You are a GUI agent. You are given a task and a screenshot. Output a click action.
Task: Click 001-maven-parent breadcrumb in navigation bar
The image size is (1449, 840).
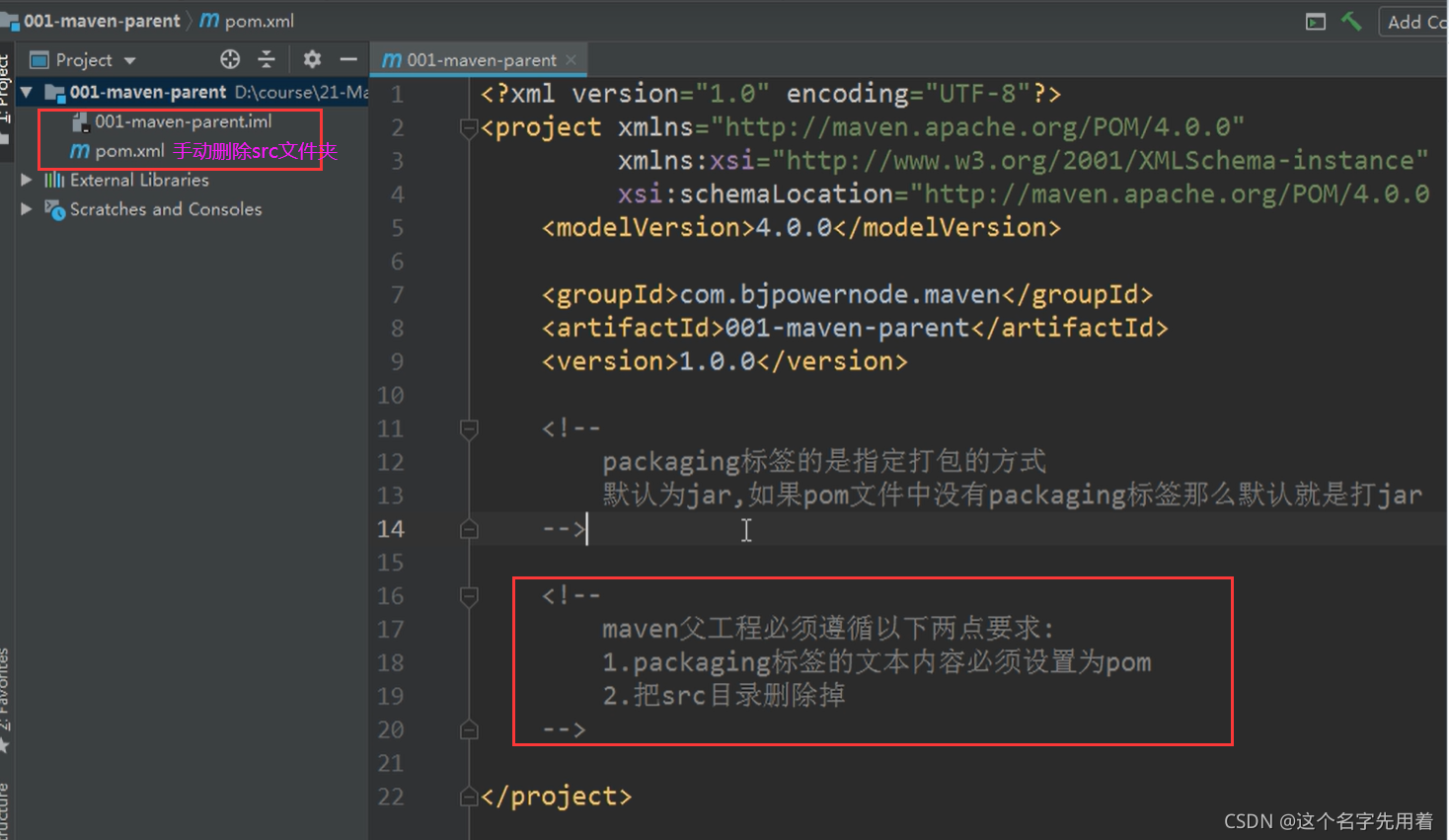pos(102,21)
